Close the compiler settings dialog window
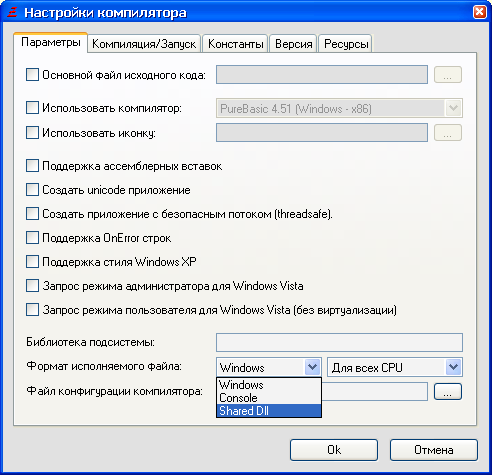Viewport: 492px width, 475px height. [479, 12]
